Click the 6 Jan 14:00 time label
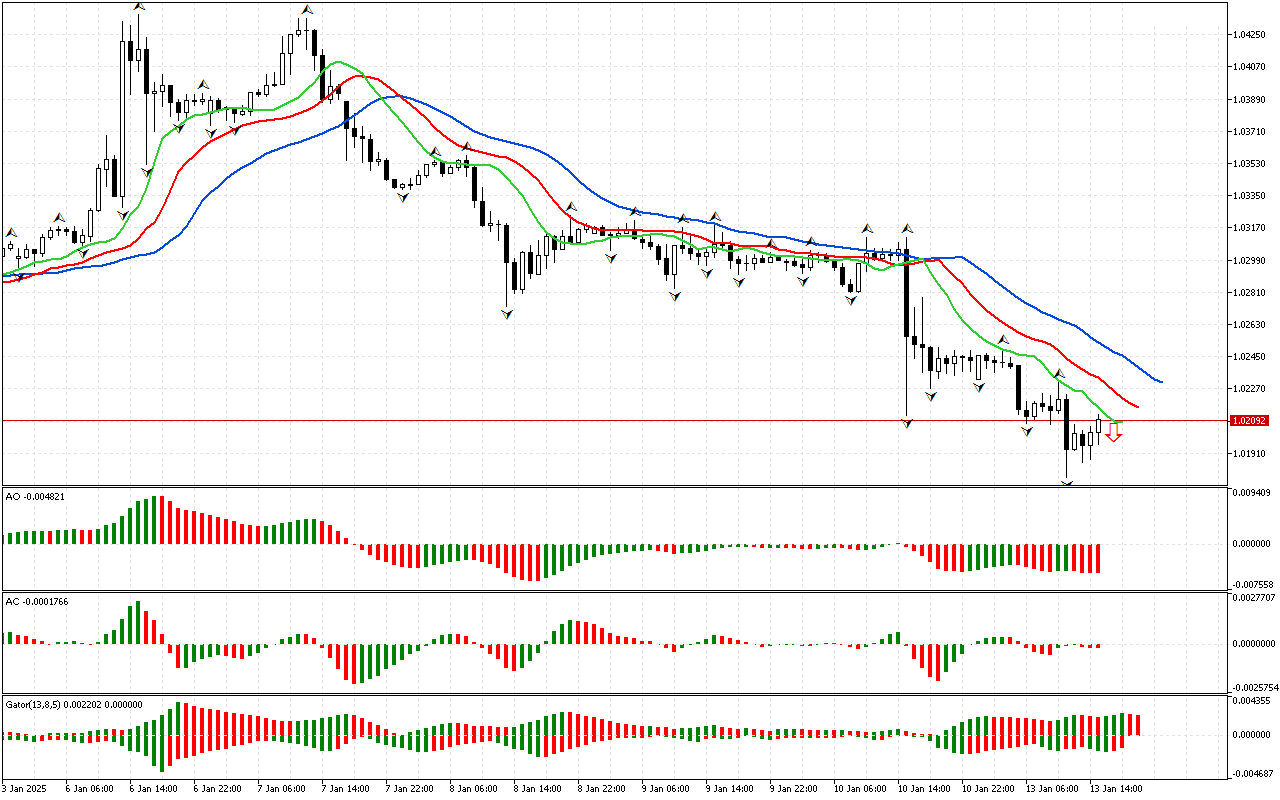The image size is (1280, 800). [154, 788]
